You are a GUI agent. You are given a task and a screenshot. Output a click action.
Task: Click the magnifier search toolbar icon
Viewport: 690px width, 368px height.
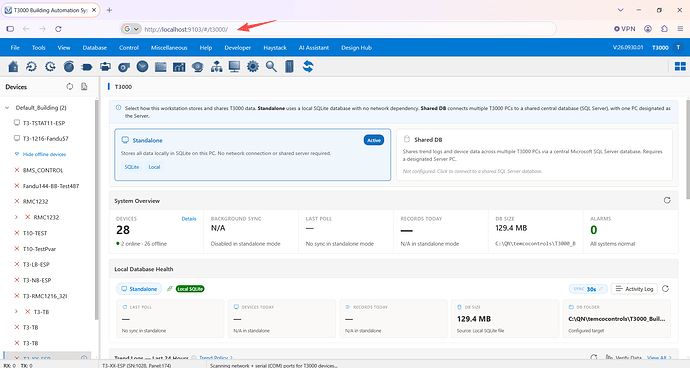(x=271, y=66)
